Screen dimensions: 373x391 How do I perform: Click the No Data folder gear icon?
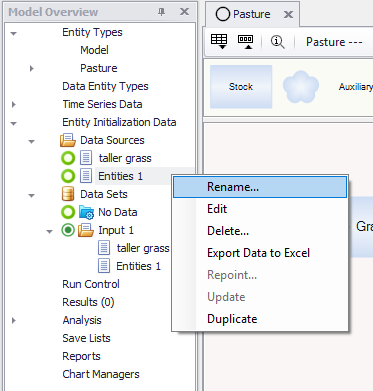click(x=86, y=212)
